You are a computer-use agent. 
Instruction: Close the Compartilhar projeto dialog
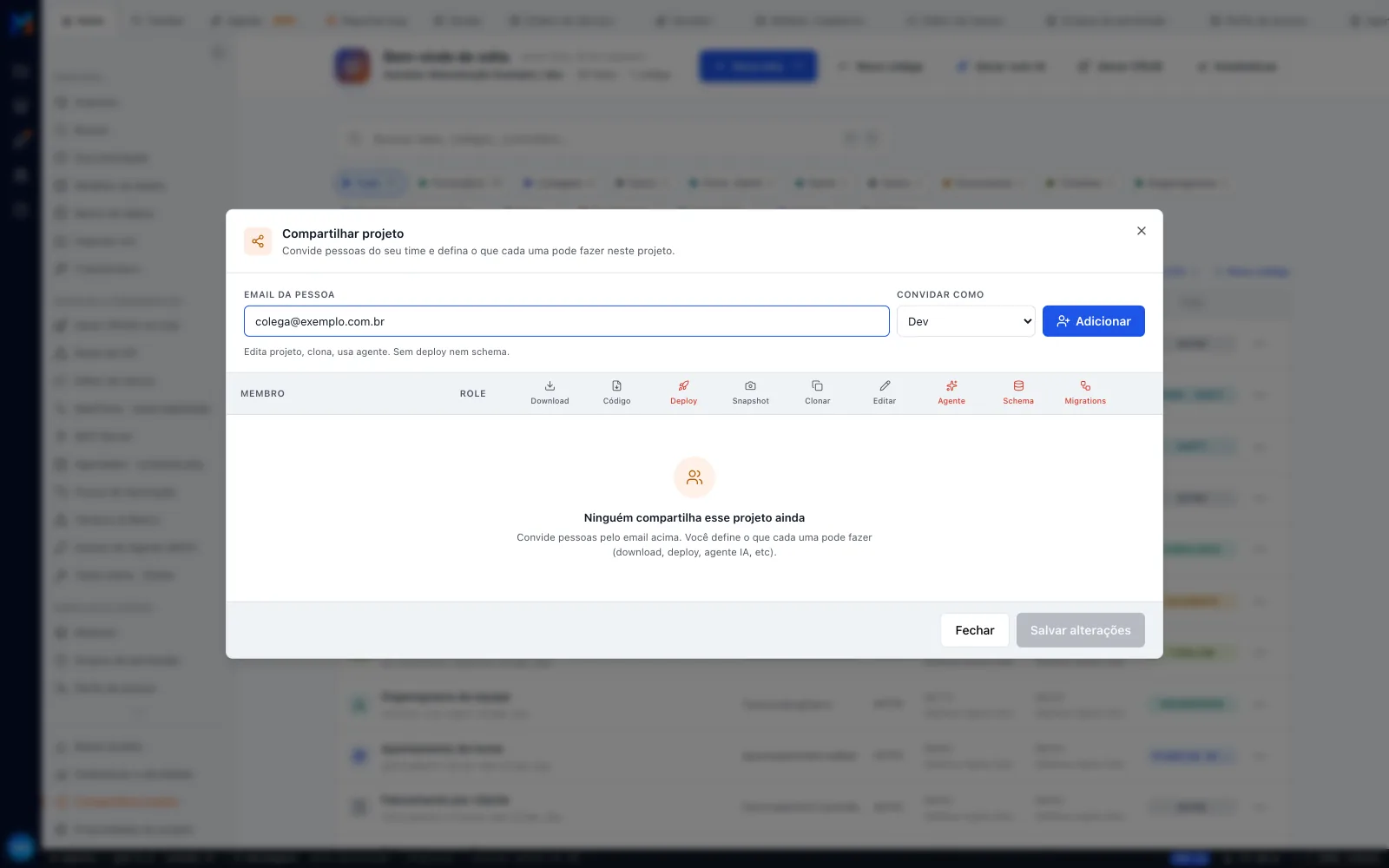pyautogui.click(x=1142, y=231)
